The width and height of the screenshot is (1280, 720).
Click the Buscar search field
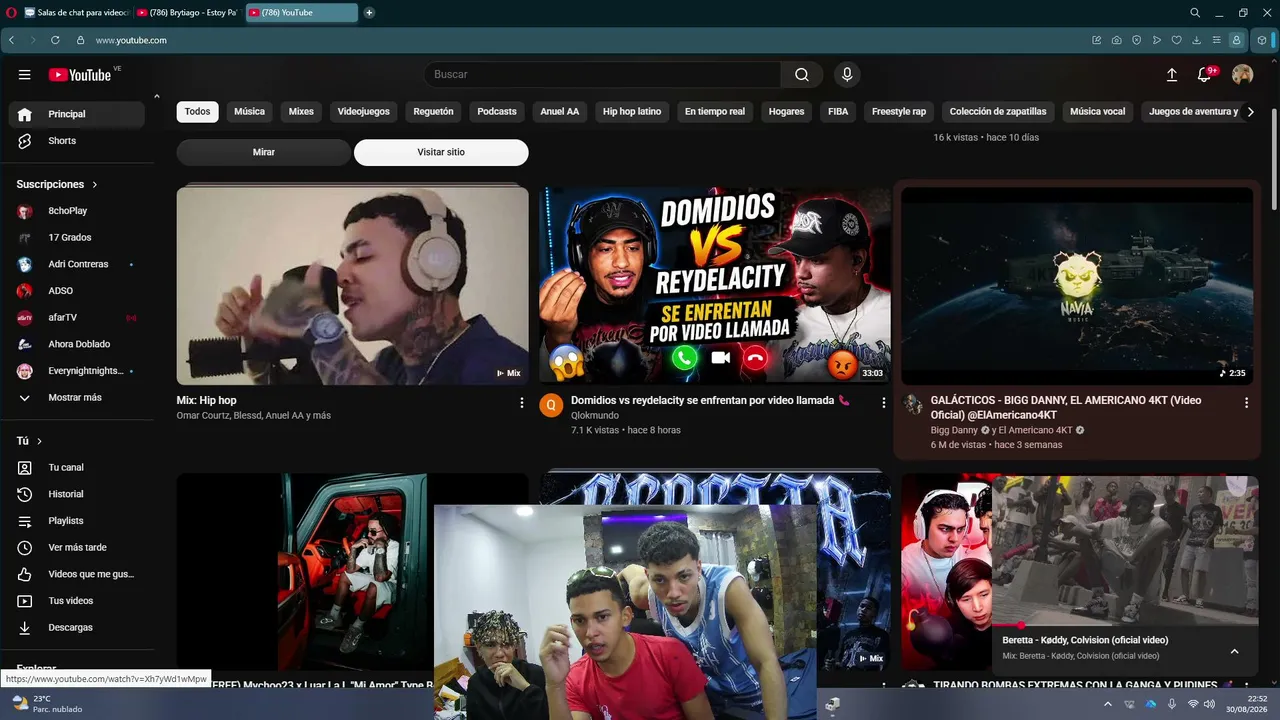coord(602,75)
